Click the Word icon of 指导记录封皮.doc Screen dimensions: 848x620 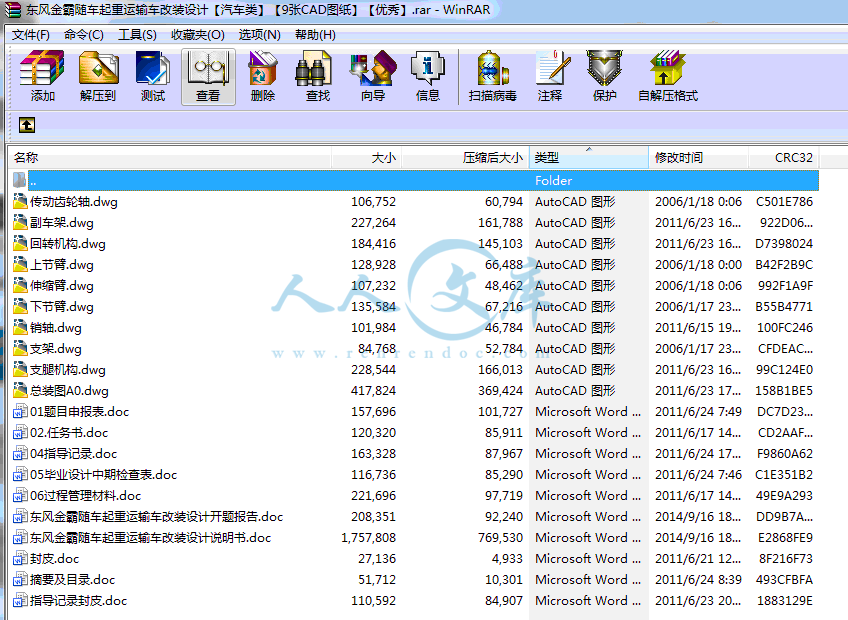click(x=20, y=601)
